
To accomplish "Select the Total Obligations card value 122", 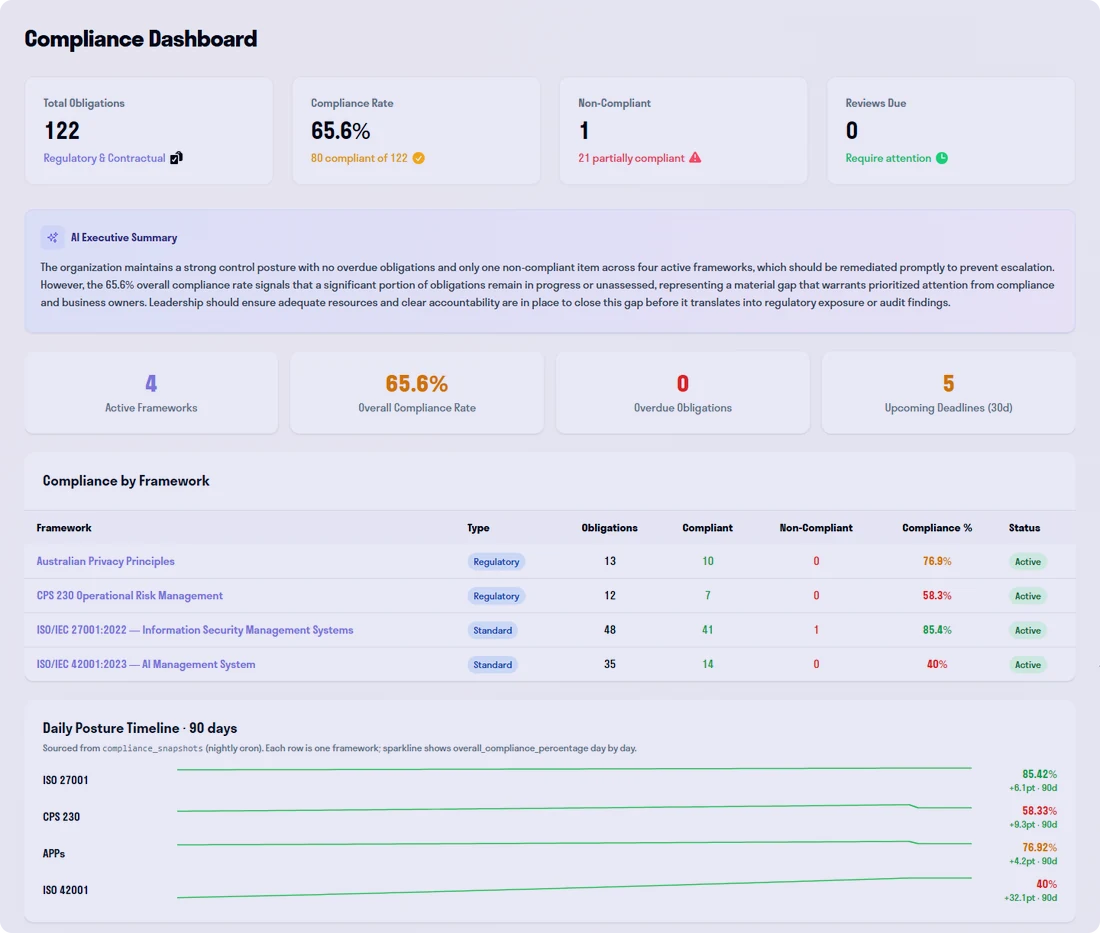I will 62,130.
